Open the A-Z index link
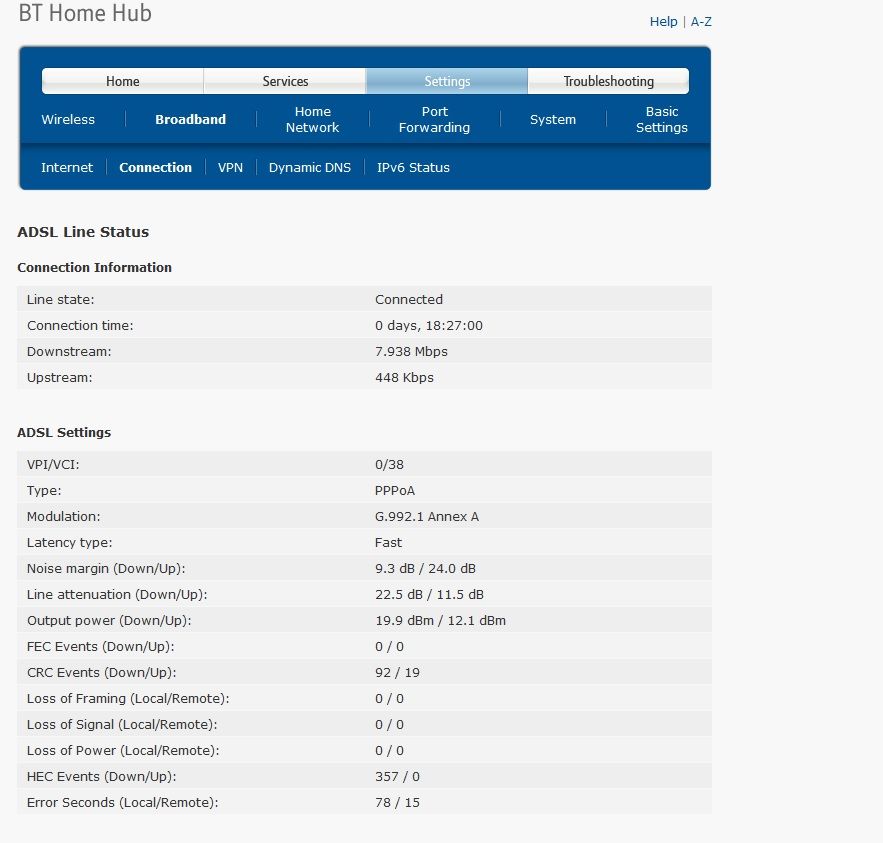The width and height of the screenshot is (883, 843). (x=701, y=21)
